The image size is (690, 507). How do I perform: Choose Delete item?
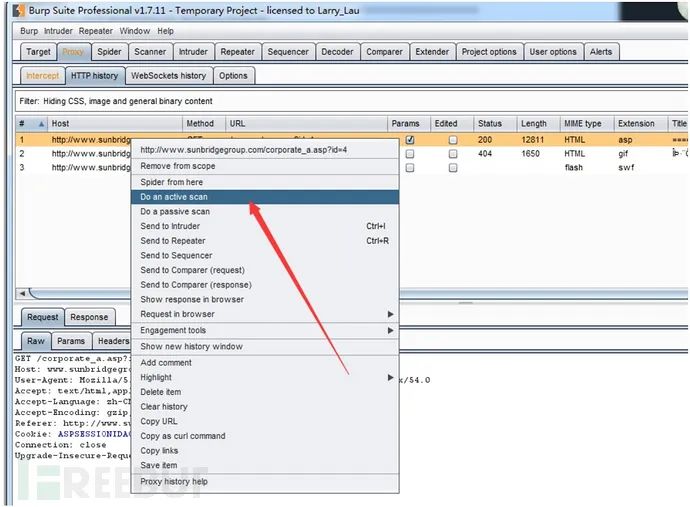pyautogui.click(x=265, y=392)
